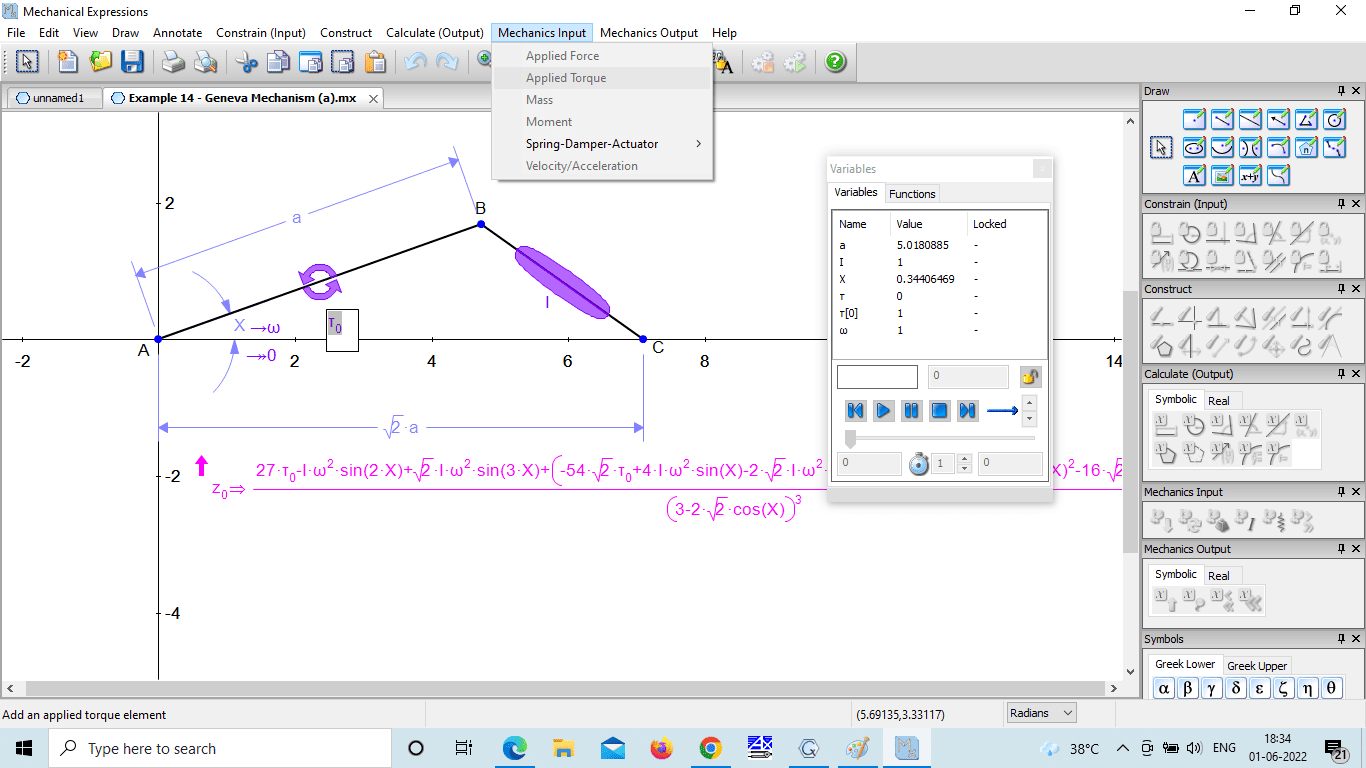Screen dimensions: 1366x768
Task: Pin the Construct panel
Action: [1341, 289]
